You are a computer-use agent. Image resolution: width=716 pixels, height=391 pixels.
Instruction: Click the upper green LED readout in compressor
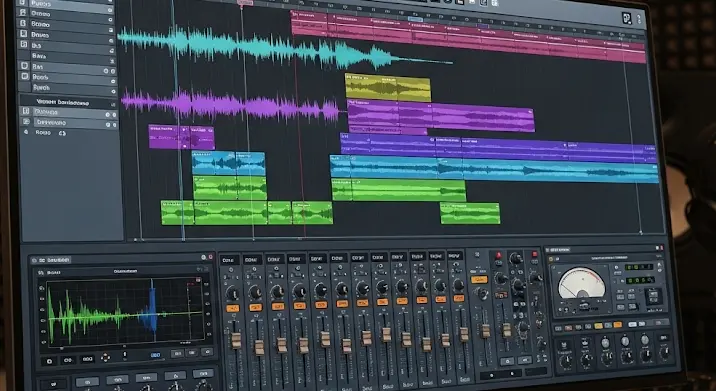pos(639,267)
